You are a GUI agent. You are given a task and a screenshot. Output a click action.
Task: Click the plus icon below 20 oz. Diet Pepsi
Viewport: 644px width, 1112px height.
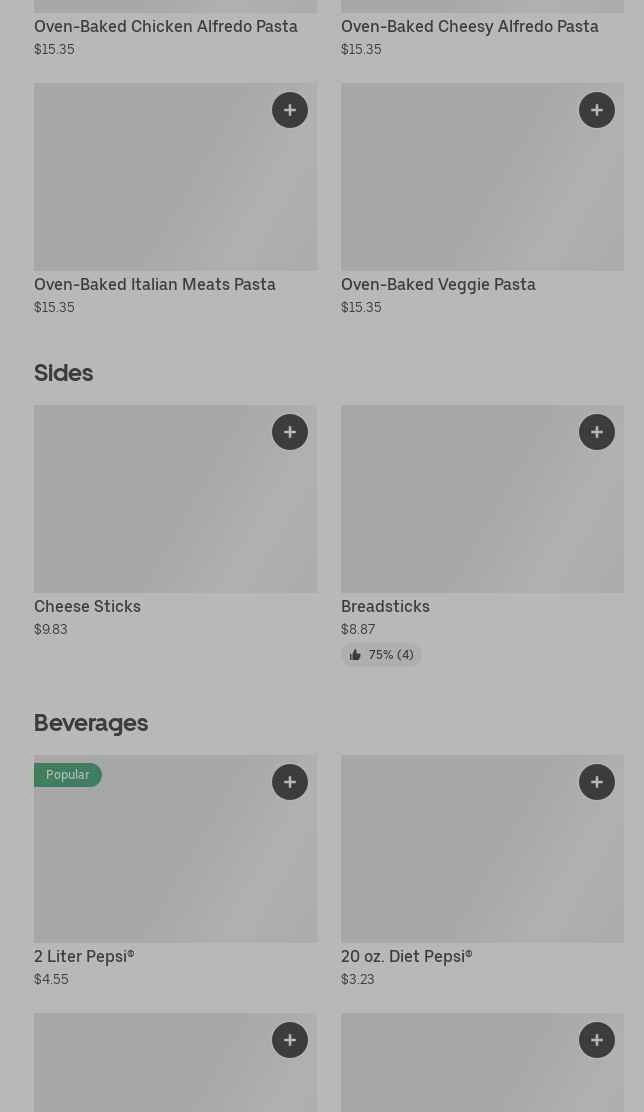pyautogui.click(x=597, y=1040)
